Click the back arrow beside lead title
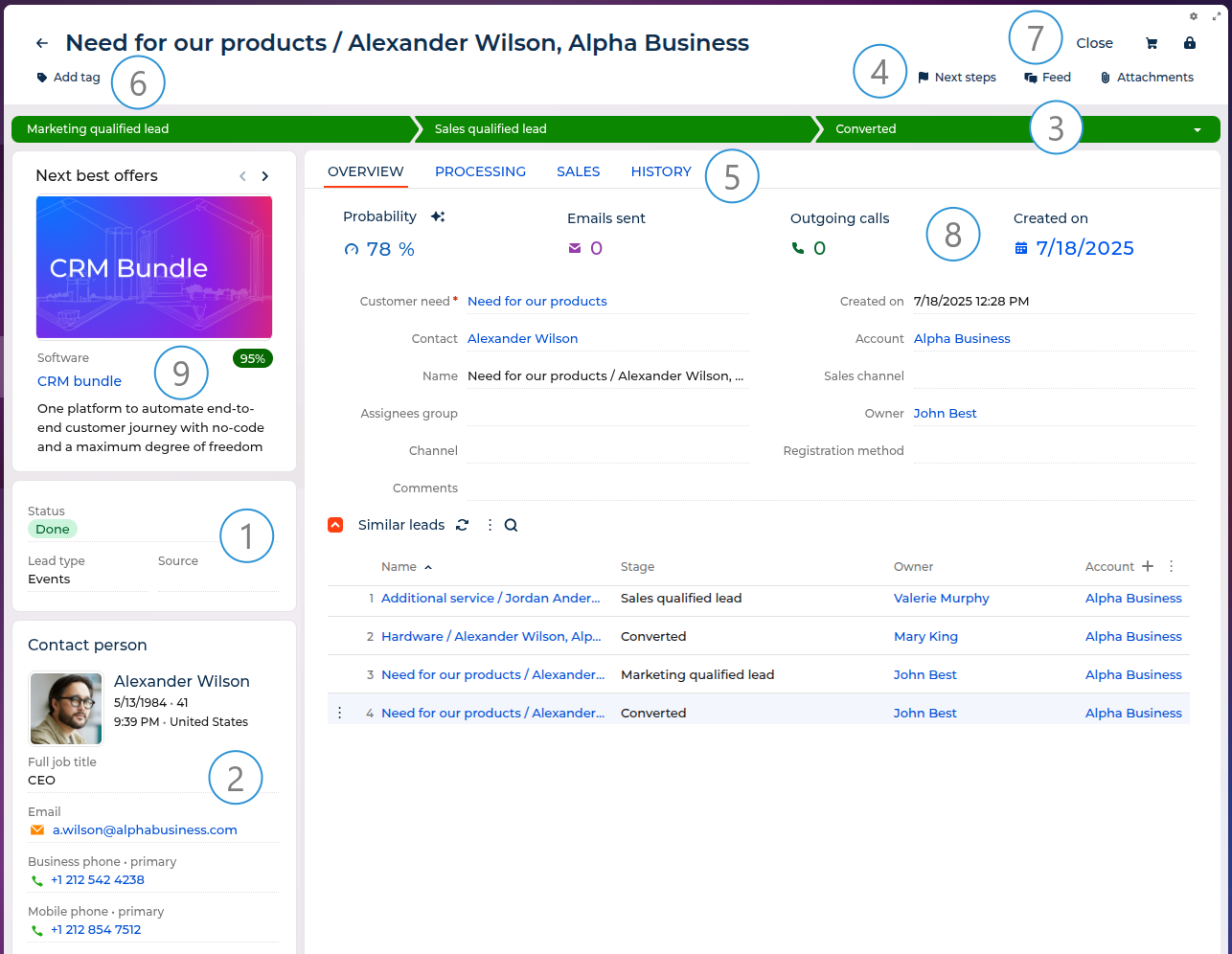Viewport: 1232px width, 954px height. pos(41,43)
